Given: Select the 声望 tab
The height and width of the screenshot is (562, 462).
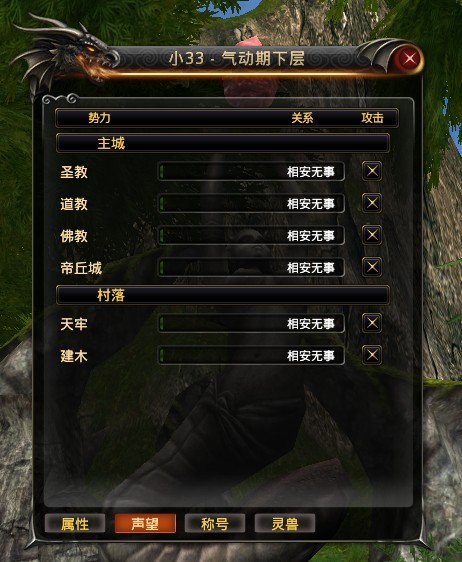Looking at the screenshot, I should click(145, 524).
